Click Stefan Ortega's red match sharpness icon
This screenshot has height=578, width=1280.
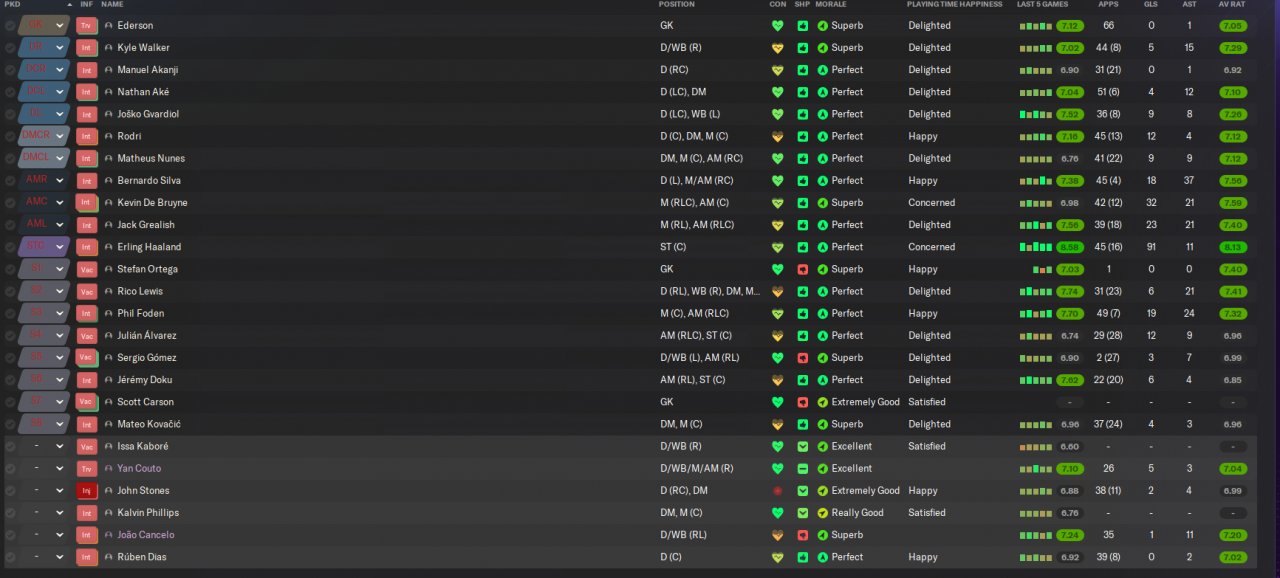coord(802,269)
